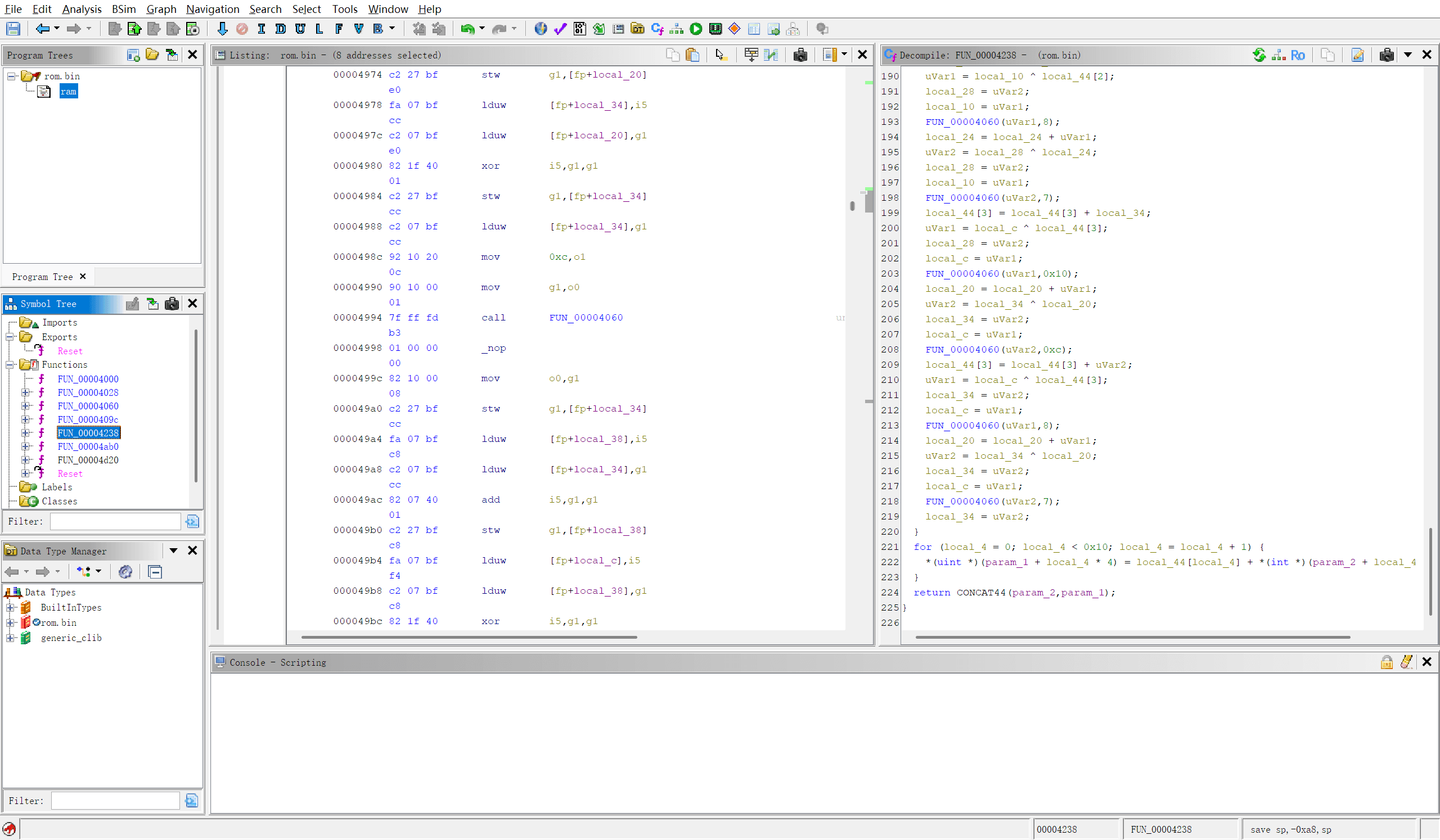Switch to the Program Tree tab

pyautogui.click(x=42, y=277)
